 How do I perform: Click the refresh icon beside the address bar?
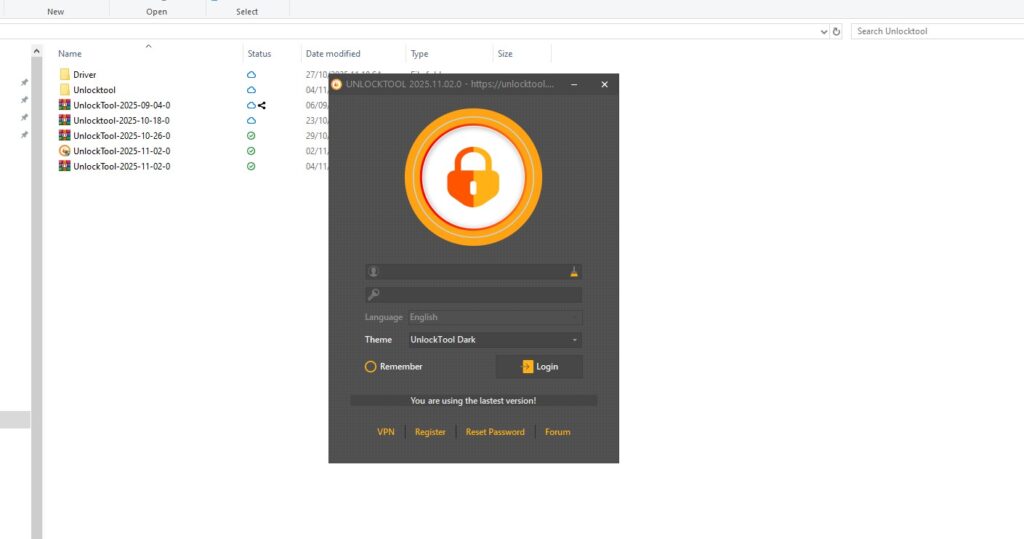[x=837, y=31]
